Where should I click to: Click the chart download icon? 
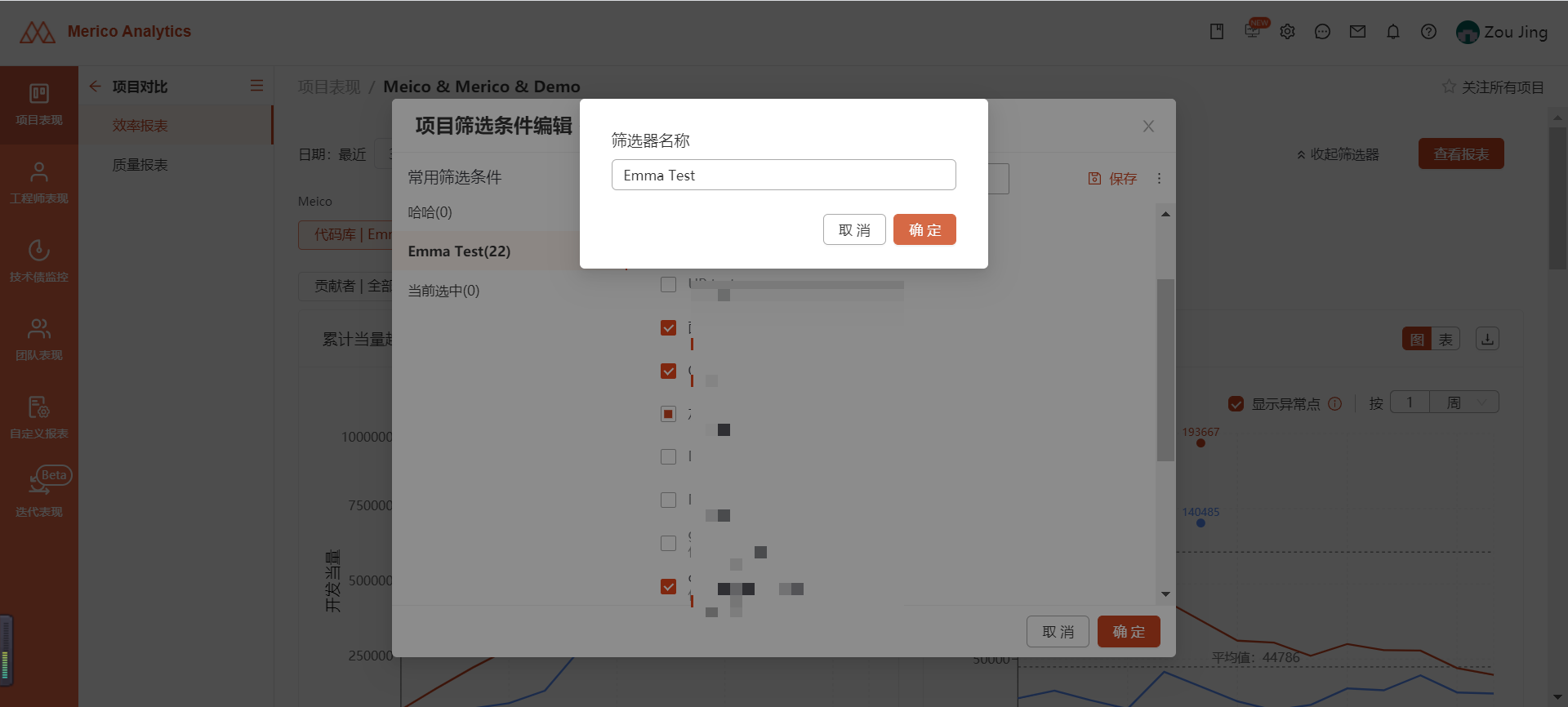(x=1487, y=339)
